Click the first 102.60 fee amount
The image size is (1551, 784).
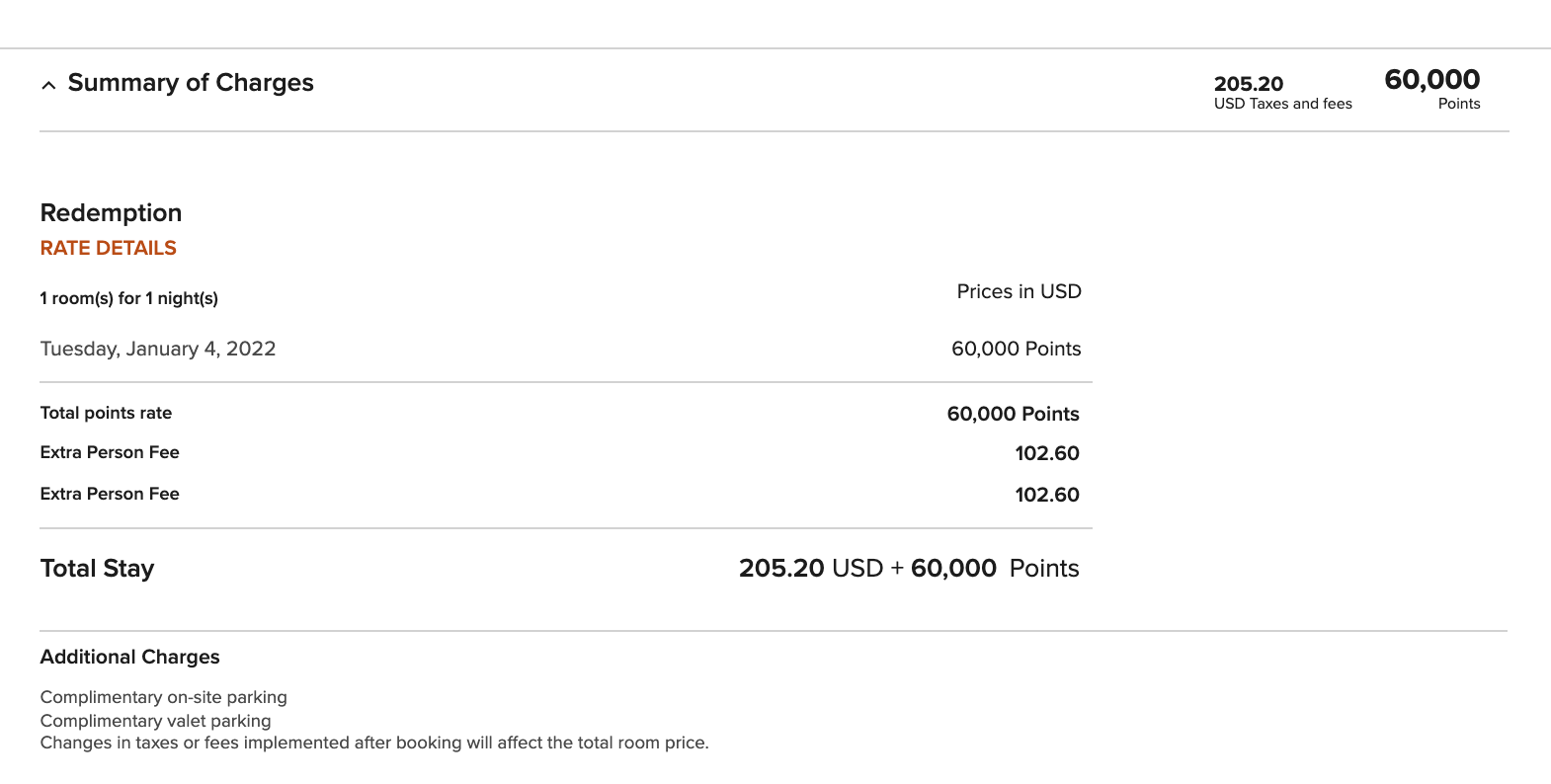1046,453
